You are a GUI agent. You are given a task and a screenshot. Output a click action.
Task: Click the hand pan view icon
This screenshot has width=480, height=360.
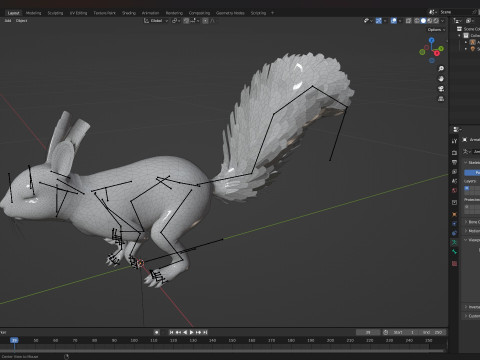click(x=441, y=79)
